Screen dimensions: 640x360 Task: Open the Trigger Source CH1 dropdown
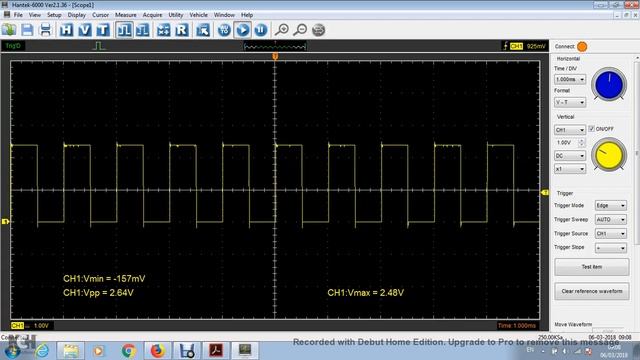610,233
